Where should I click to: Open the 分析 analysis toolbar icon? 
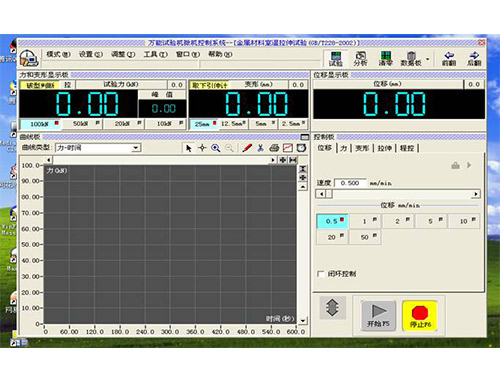click(x=360, y=59)
